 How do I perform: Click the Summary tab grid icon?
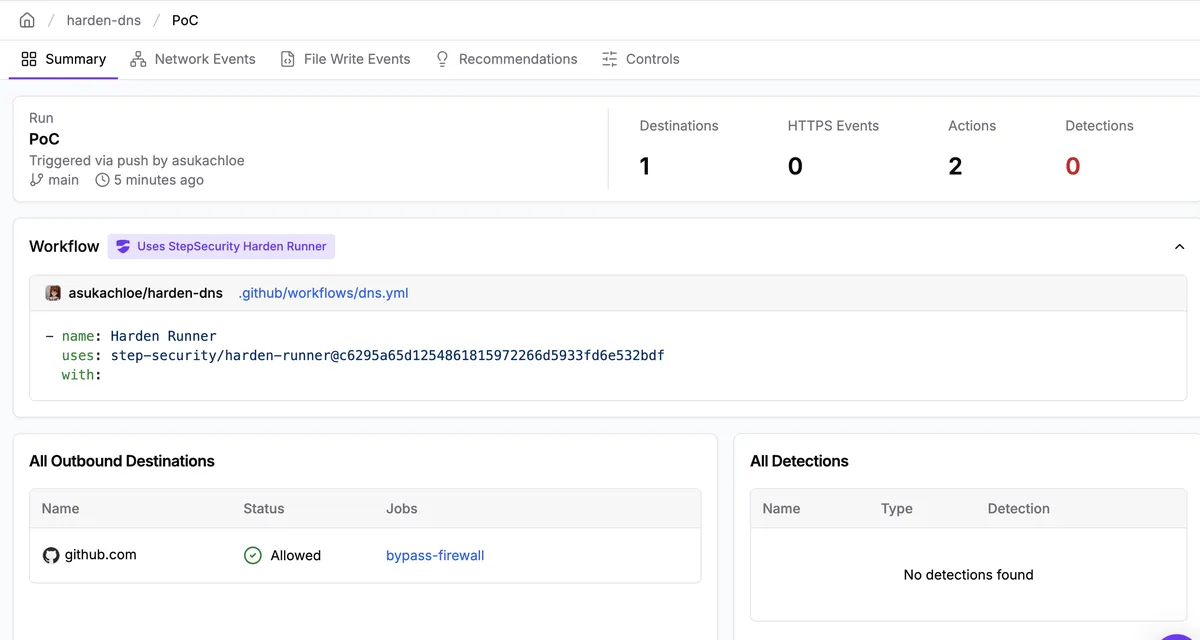tap(29, 59)
